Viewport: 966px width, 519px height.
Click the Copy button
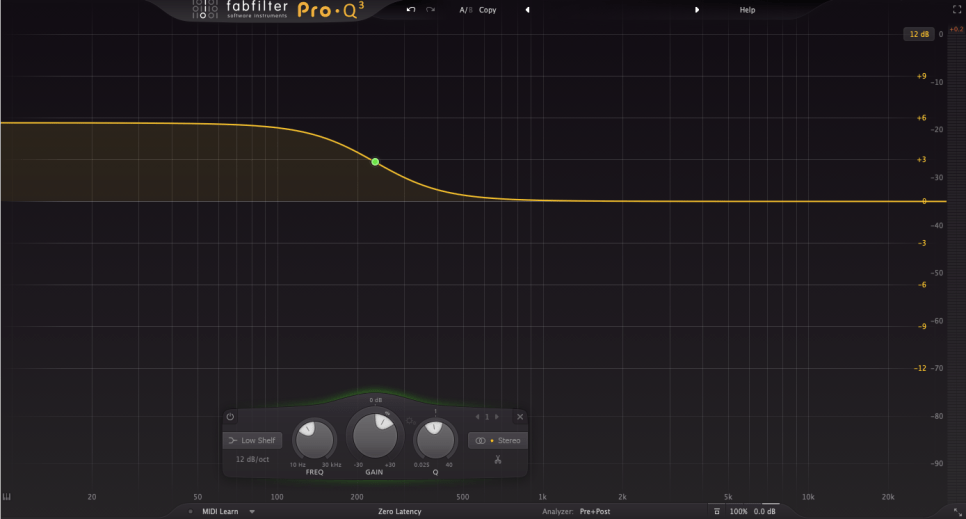[487, 10]
